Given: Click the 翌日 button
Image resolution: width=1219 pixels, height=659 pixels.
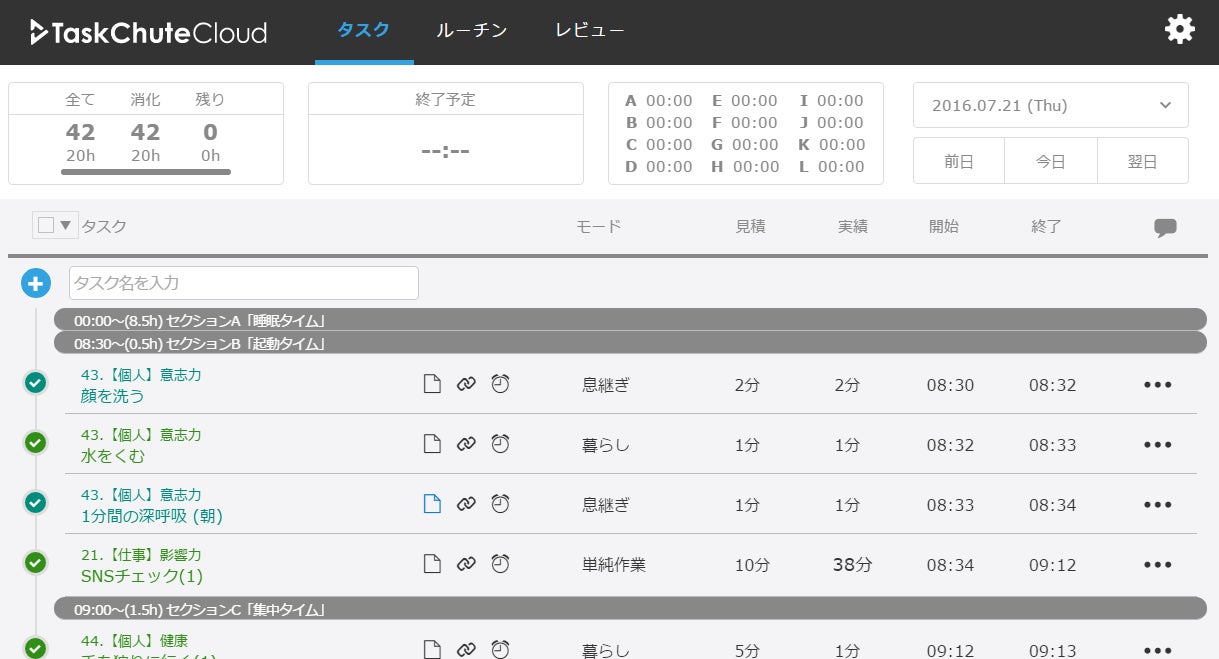Looking at the screenshot, I should point(1142,161).
